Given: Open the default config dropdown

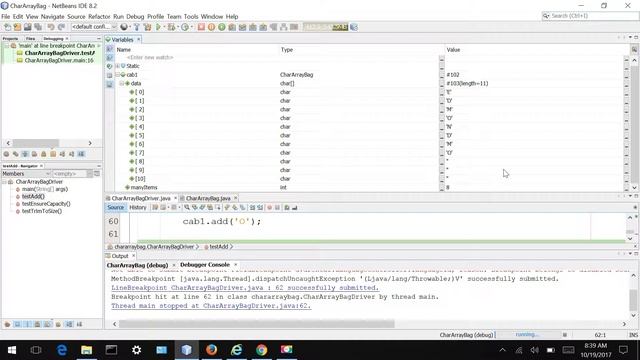Looking at the screenshot, I should [x=94, y=27].
